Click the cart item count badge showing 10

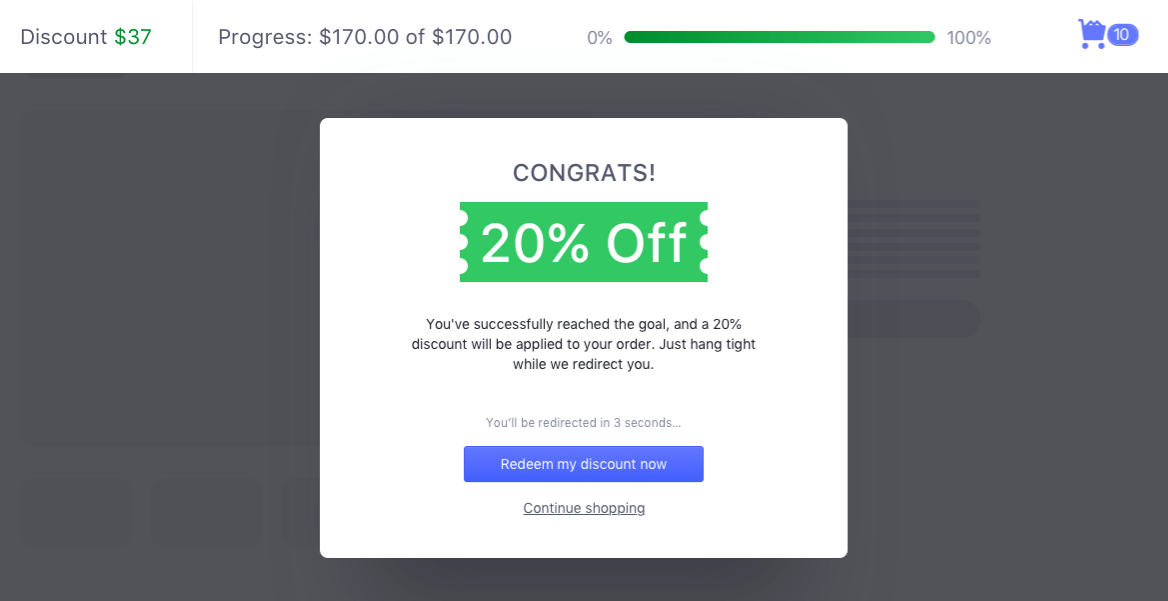pyautogui.click(x=1122, y=35)
